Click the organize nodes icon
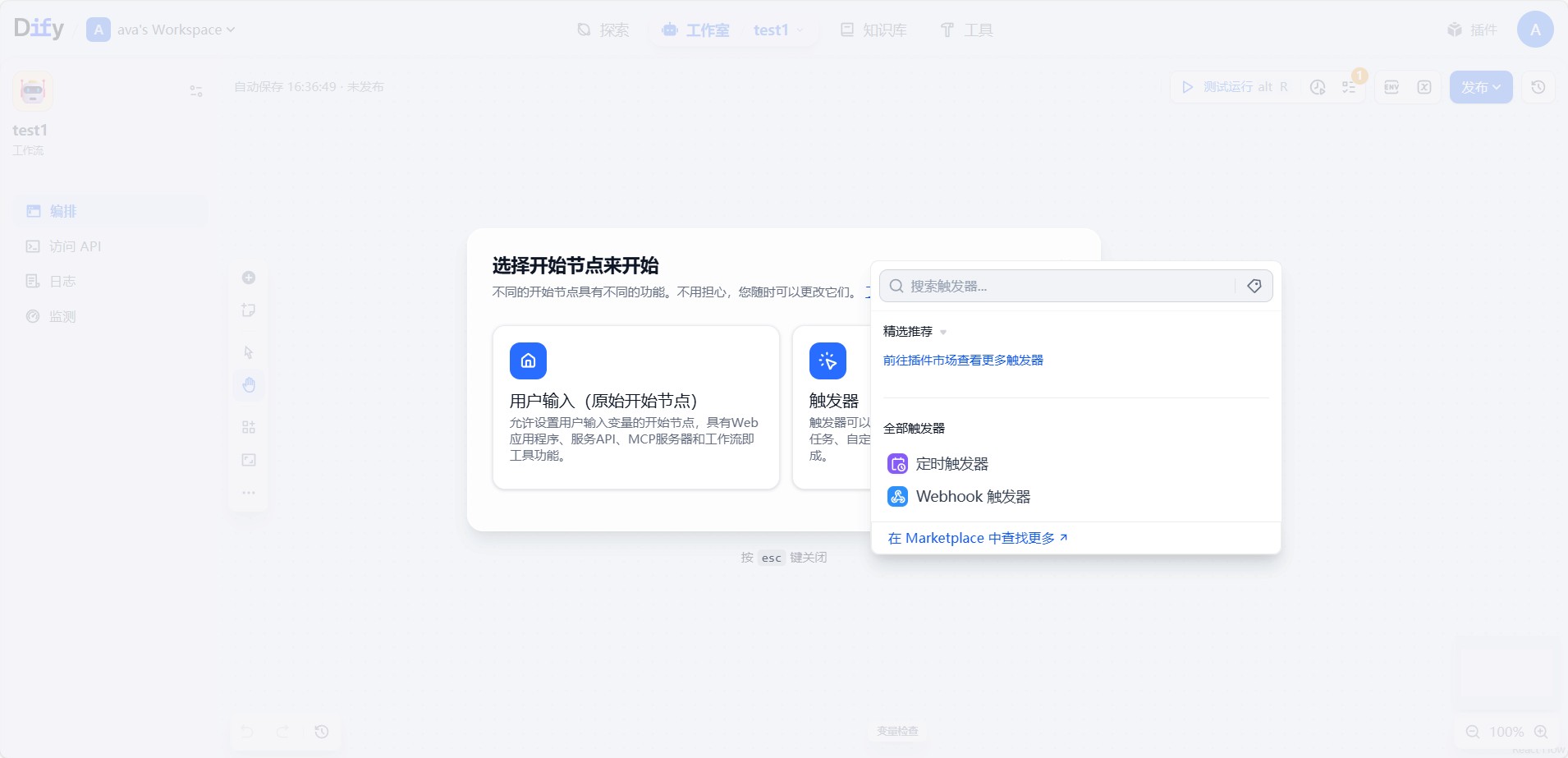This screenshot has width=1568, height=758. point(249,427)
